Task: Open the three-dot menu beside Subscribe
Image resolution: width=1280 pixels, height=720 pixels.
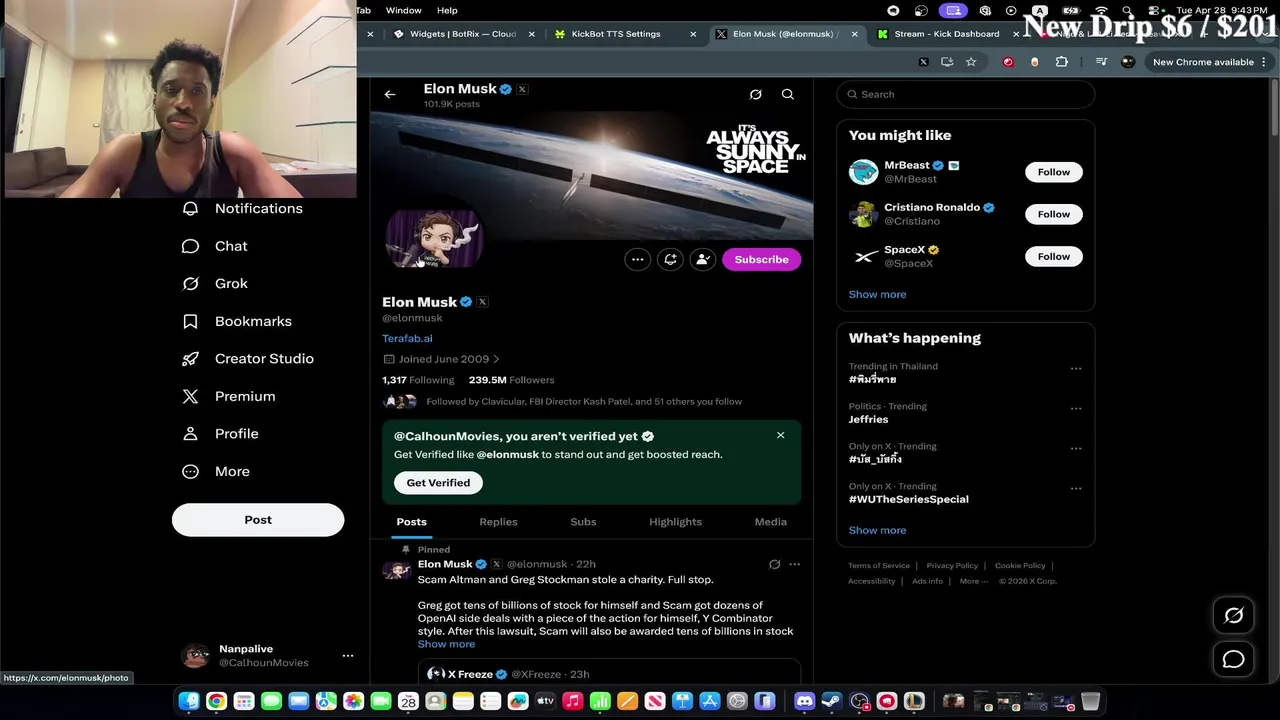Action: [x=637, y=259]
